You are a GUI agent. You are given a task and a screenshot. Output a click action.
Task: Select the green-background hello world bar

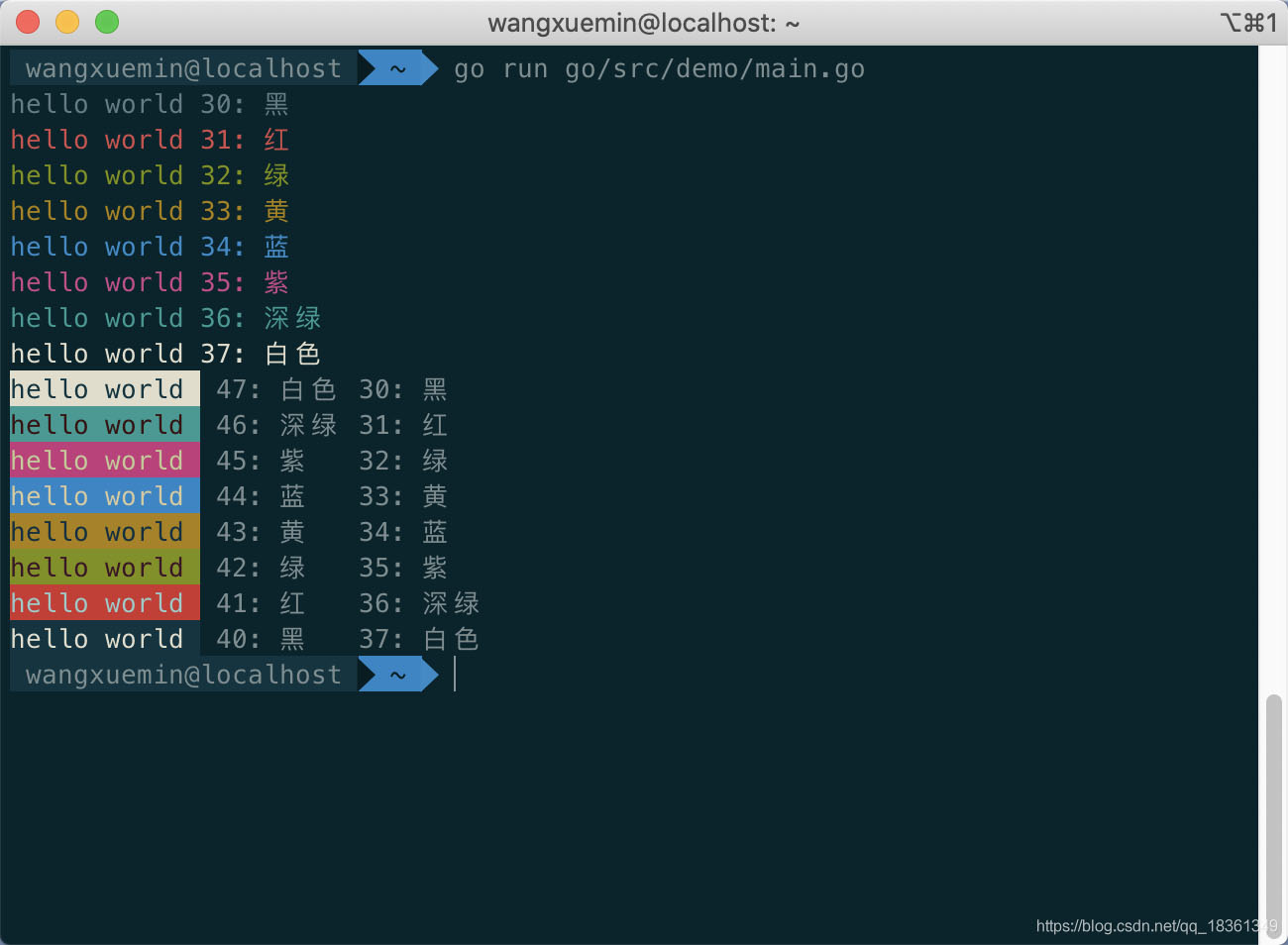[x=104, y=568]
